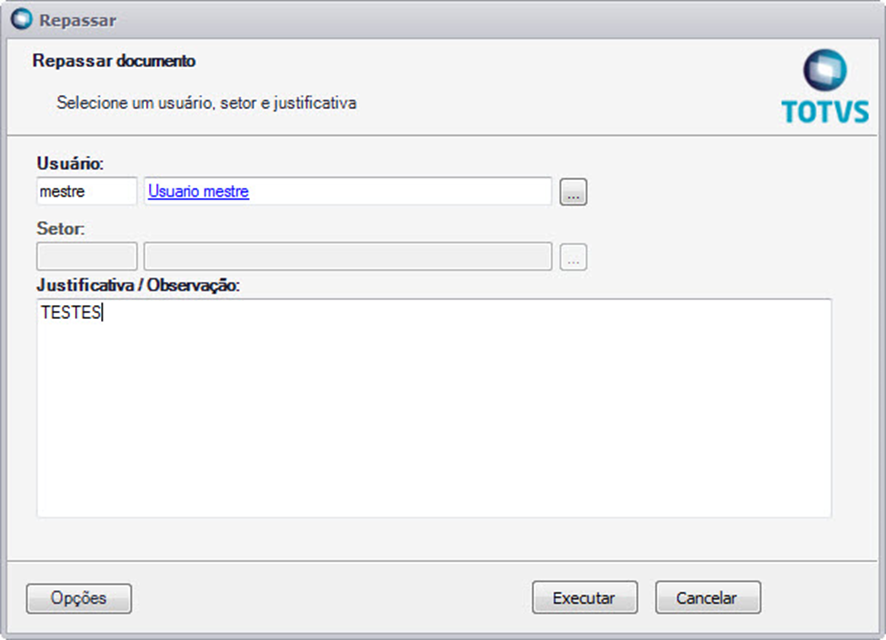The height and width of the screenshot is (640, 886).
Task: Click the Setor description field
Action: click(x=347, y=257)
